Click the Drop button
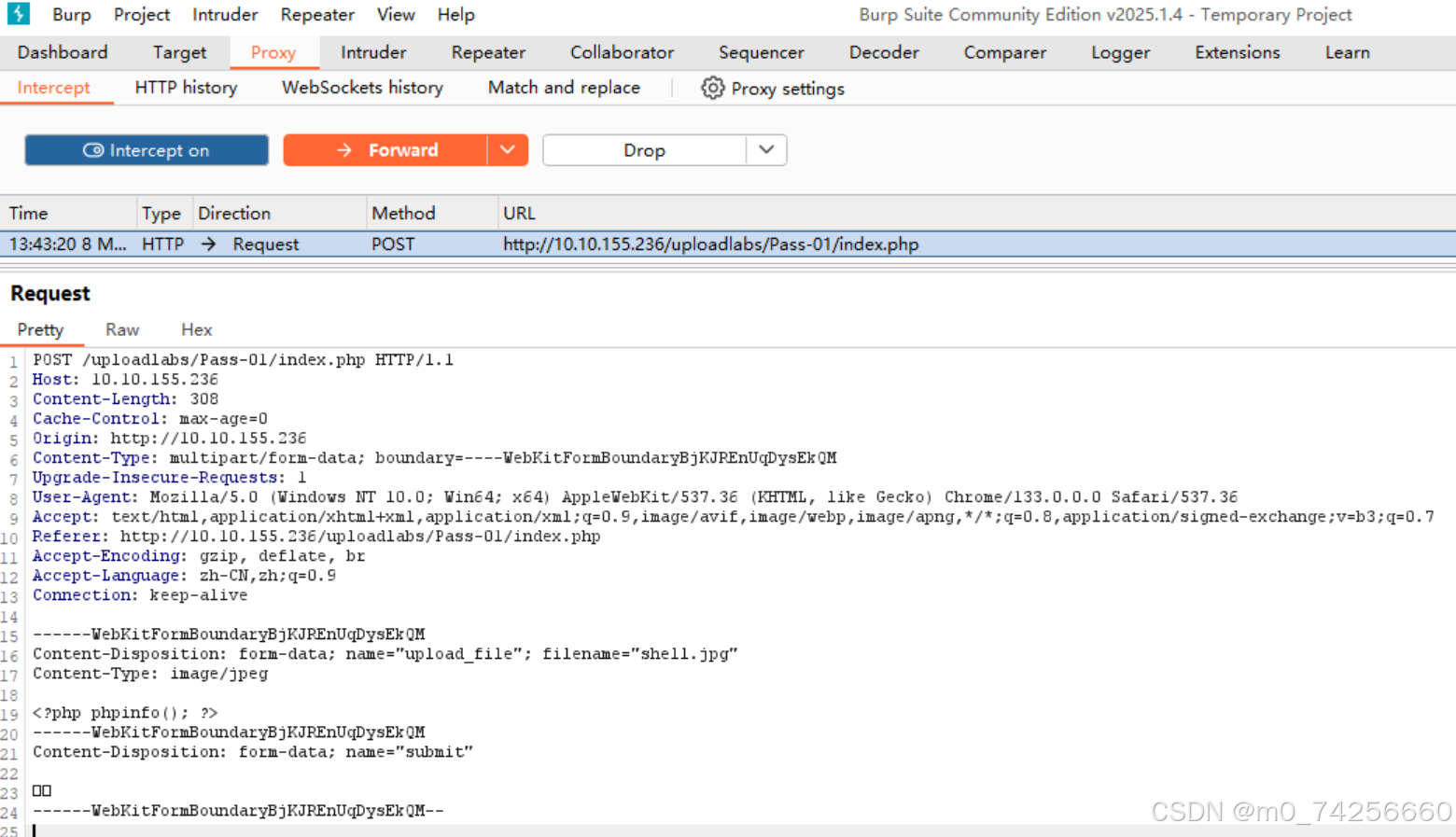Screen dimensions: 1456x837 [x=644, y=150]
